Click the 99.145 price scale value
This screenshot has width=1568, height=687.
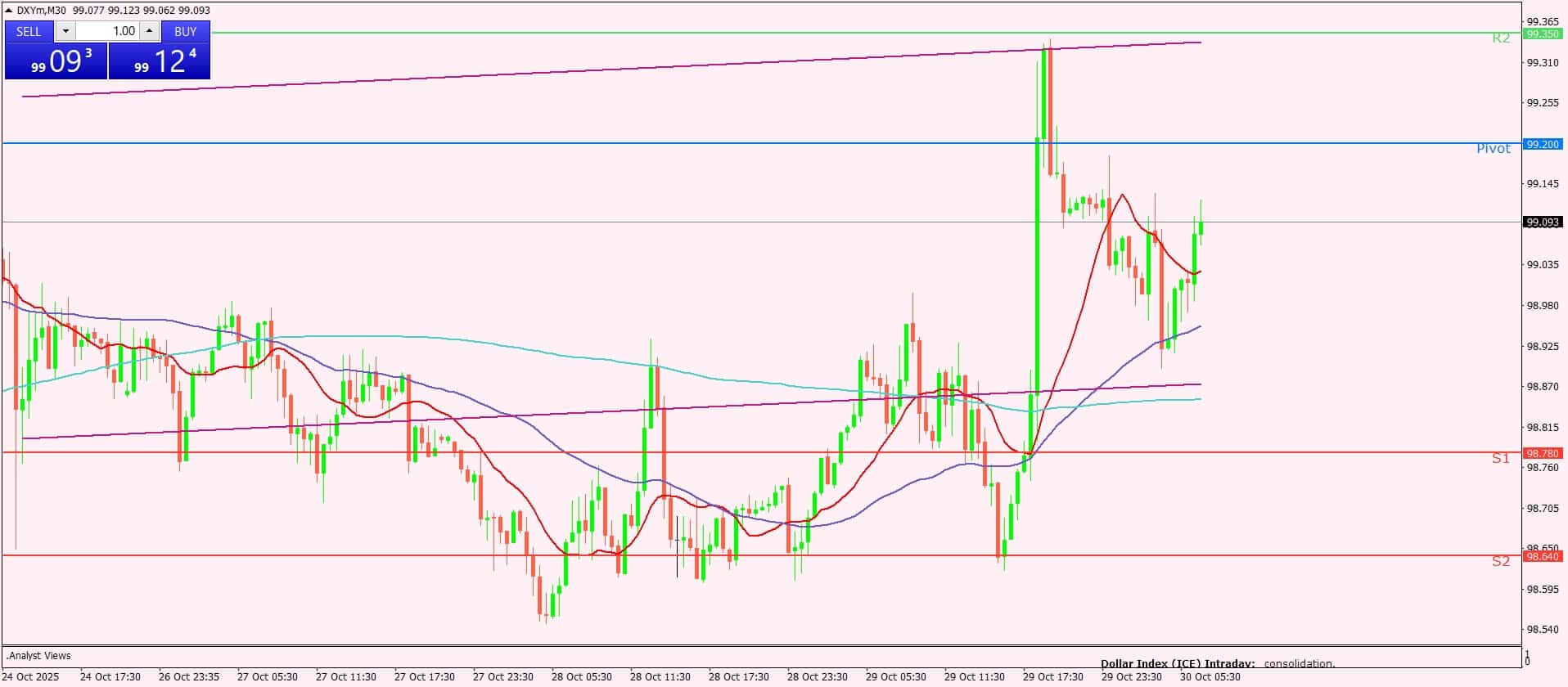click(x=1543, y=183)
